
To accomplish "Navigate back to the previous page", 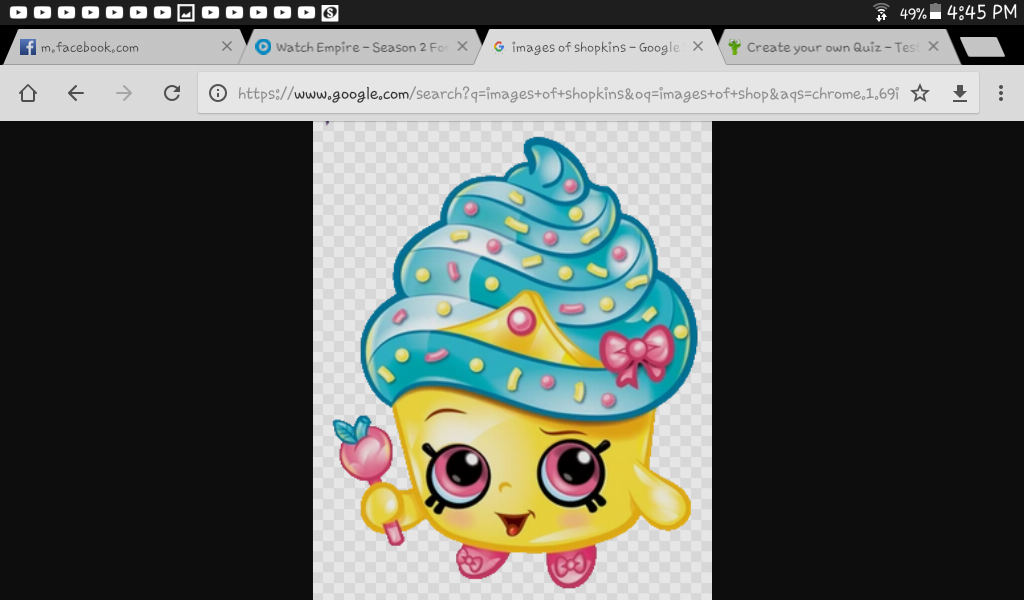I will click(76, 93).
